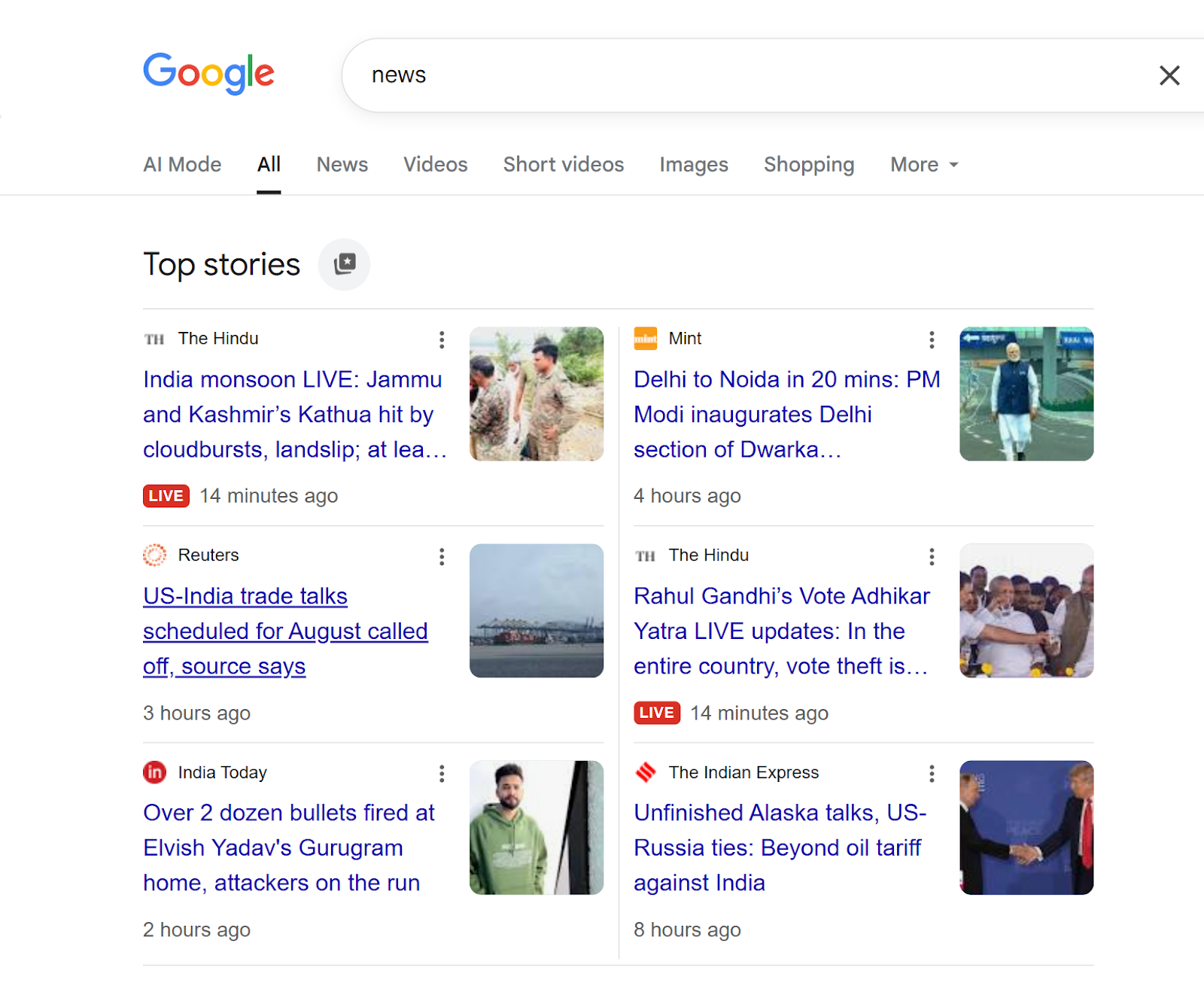Click the "India Today" source name
The width and height of the screenshot is (1204, 995).
coord(222,772)
